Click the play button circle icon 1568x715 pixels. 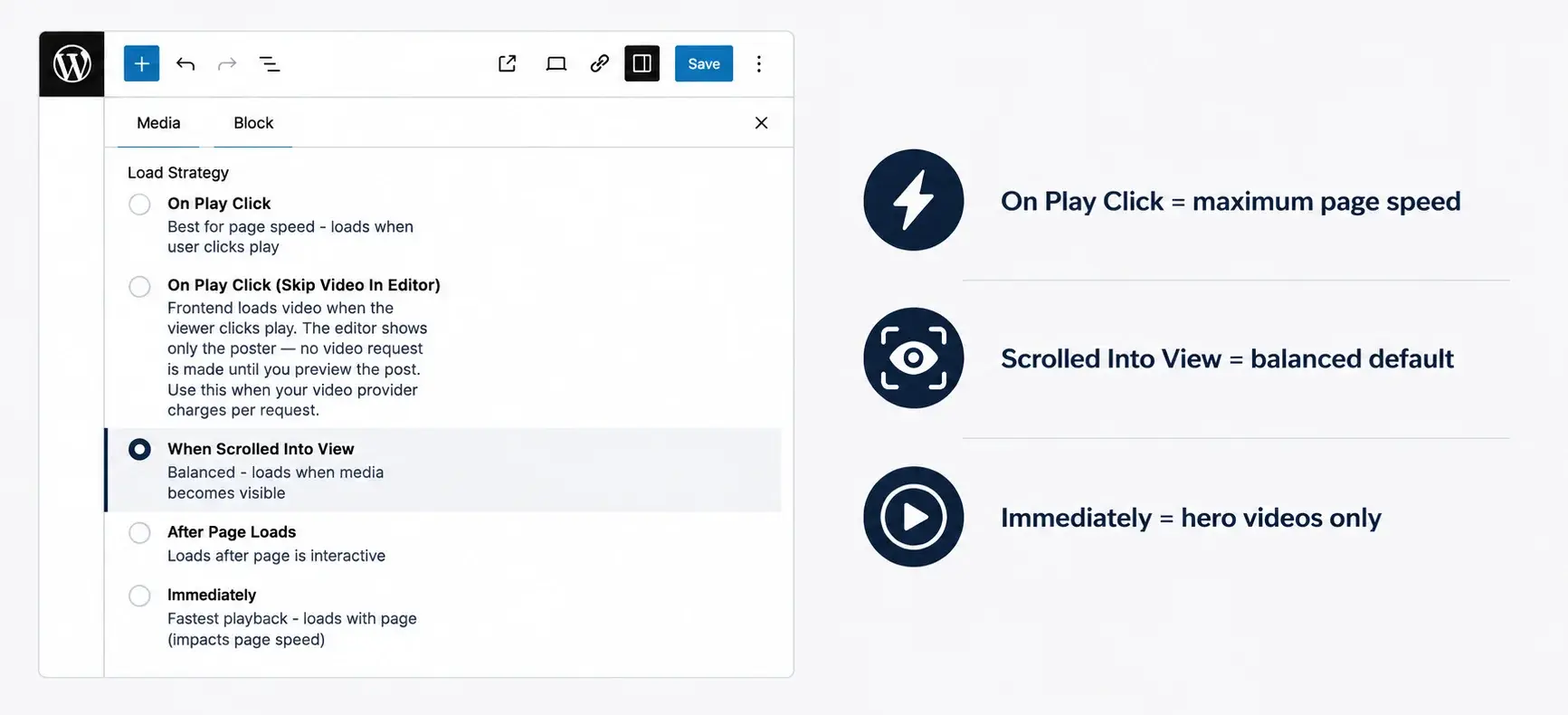[x=913, y=517]
